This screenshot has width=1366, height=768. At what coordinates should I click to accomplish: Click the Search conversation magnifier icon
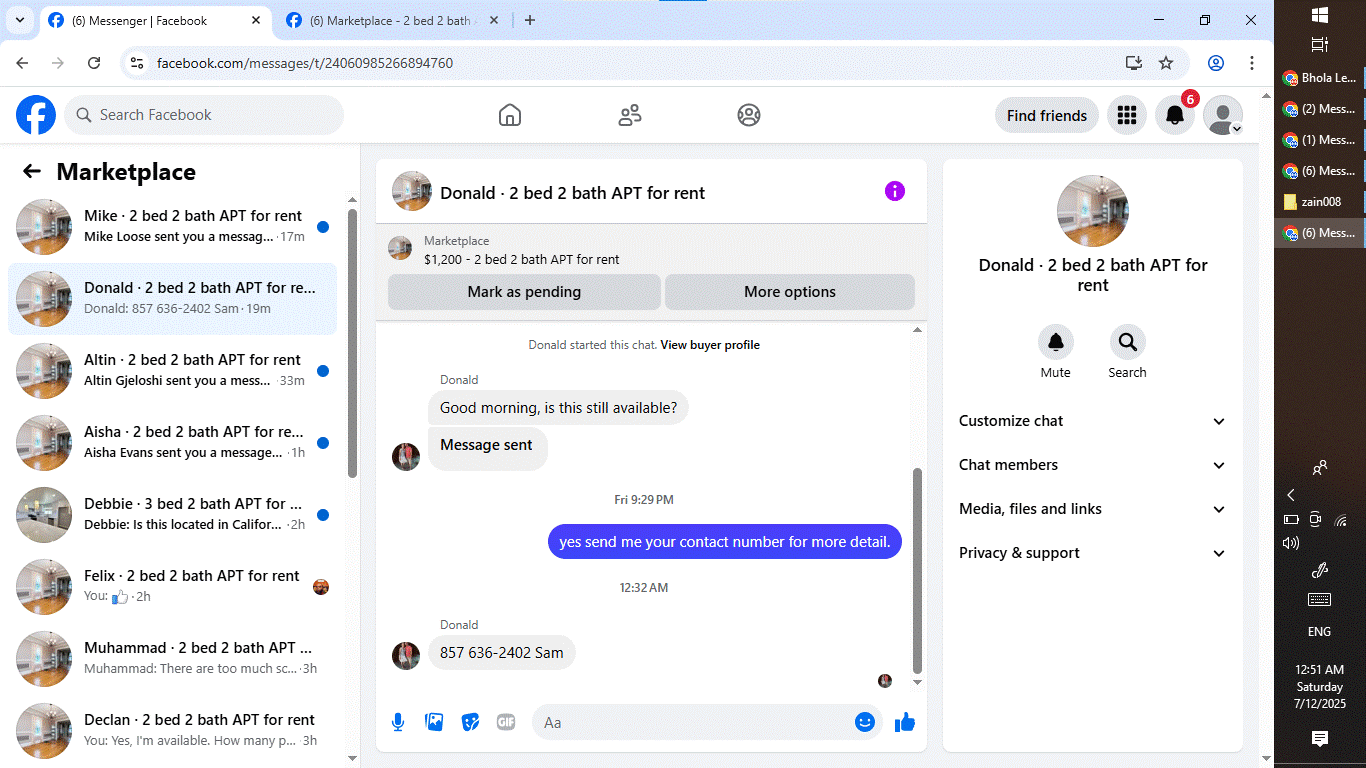pyautogui.click(x=1127, y=343)
